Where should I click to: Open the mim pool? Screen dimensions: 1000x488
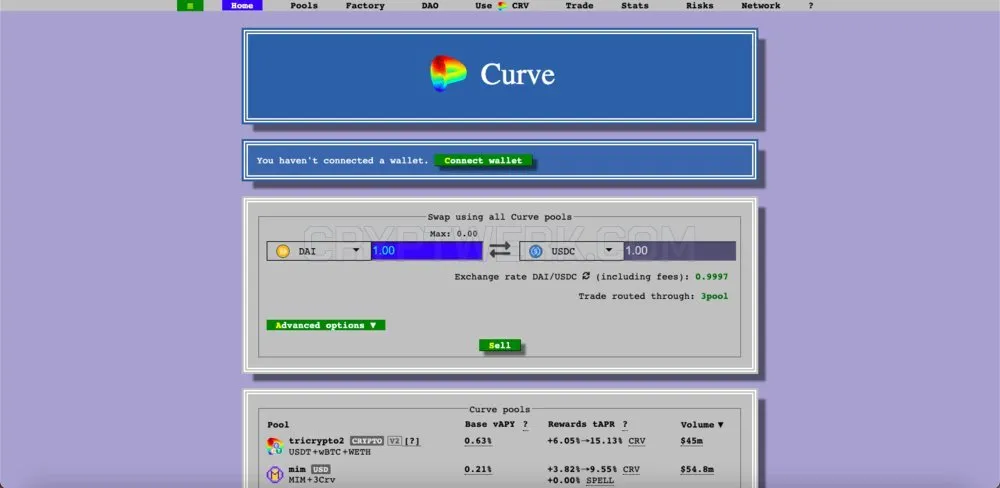(x=297, y=469)
